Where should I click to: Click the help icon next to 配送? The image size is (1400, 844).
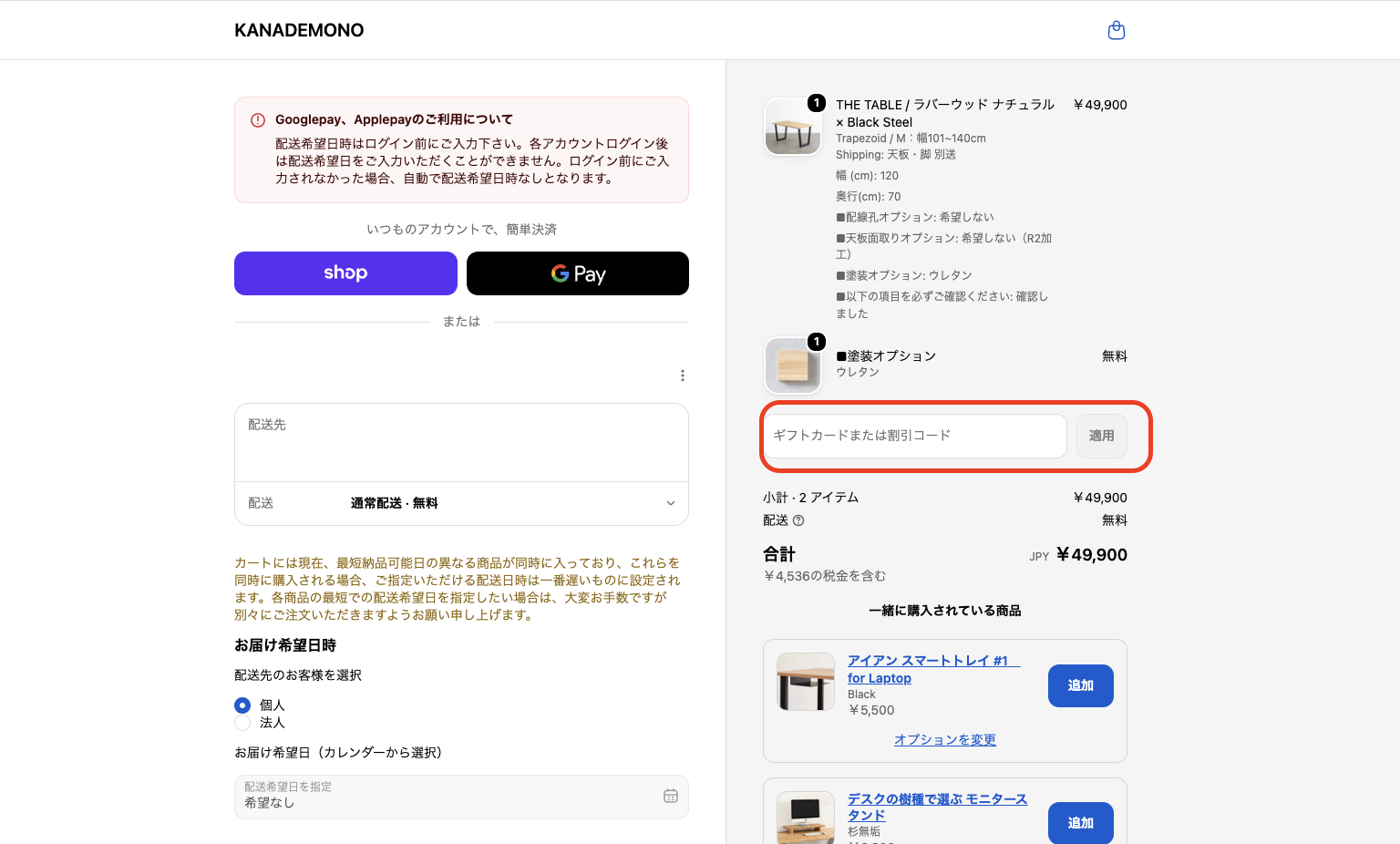[798, 520]
